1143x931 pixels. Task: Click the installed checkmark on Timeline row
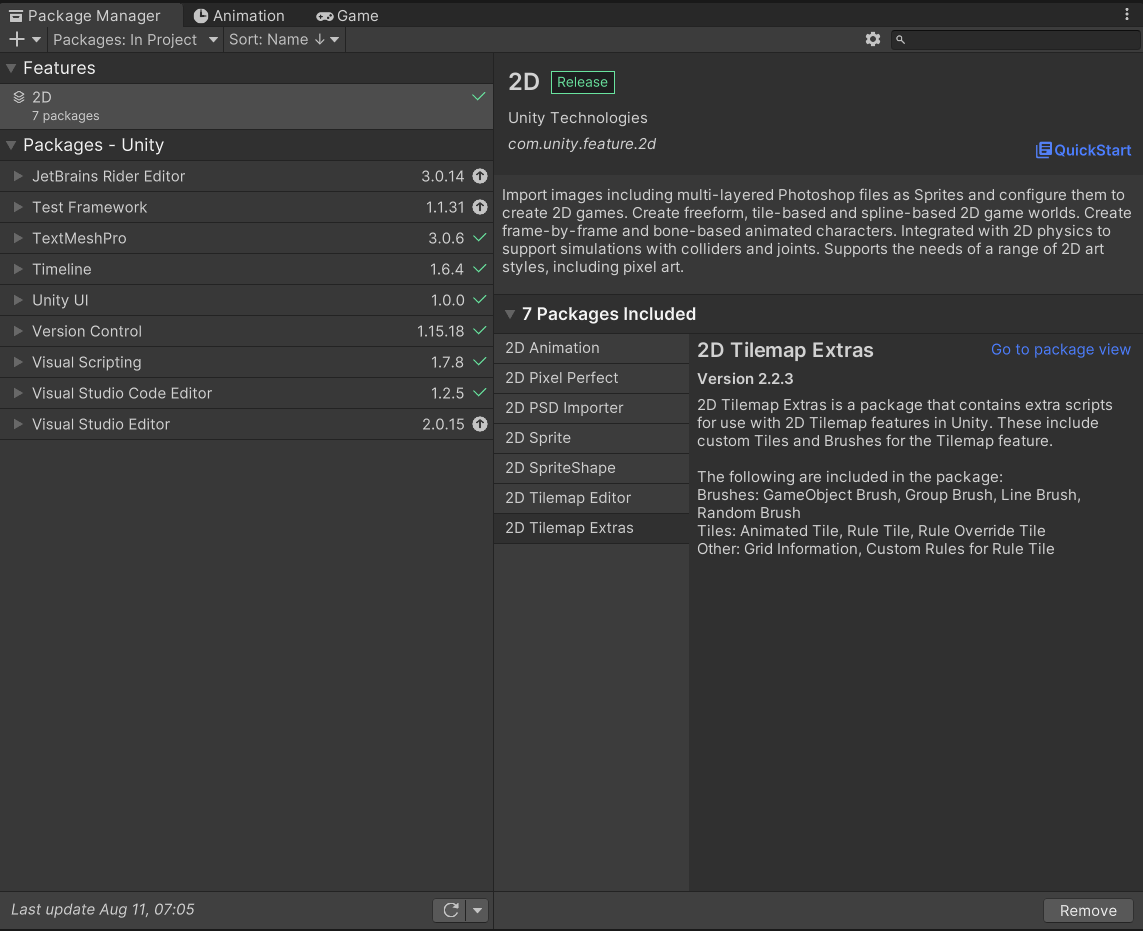click(480, 269)
